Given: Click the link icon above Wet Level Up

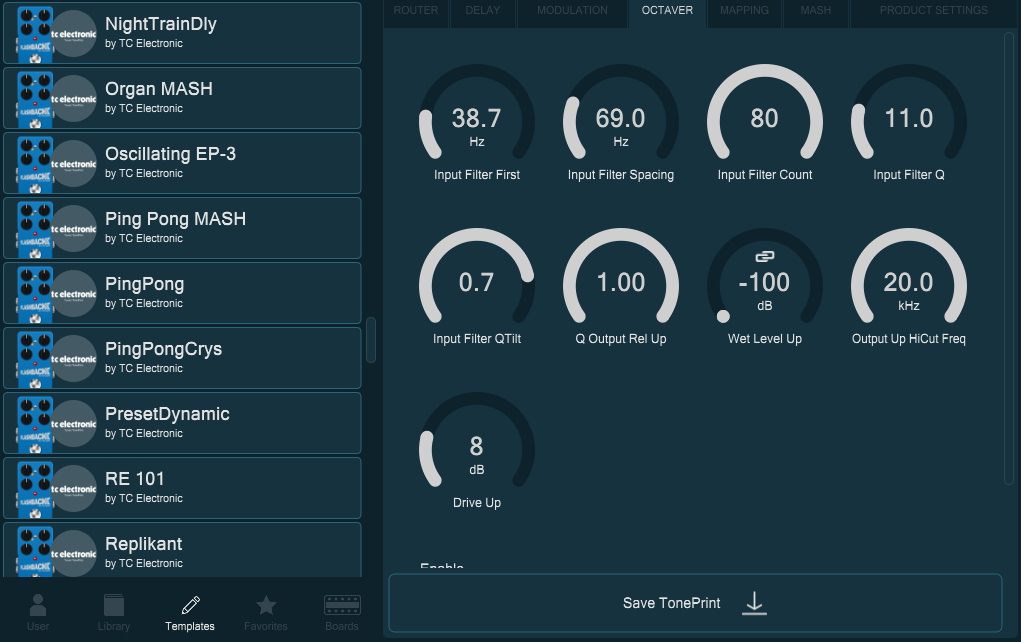Looking at the screenshot, I should tap(764, 257).
